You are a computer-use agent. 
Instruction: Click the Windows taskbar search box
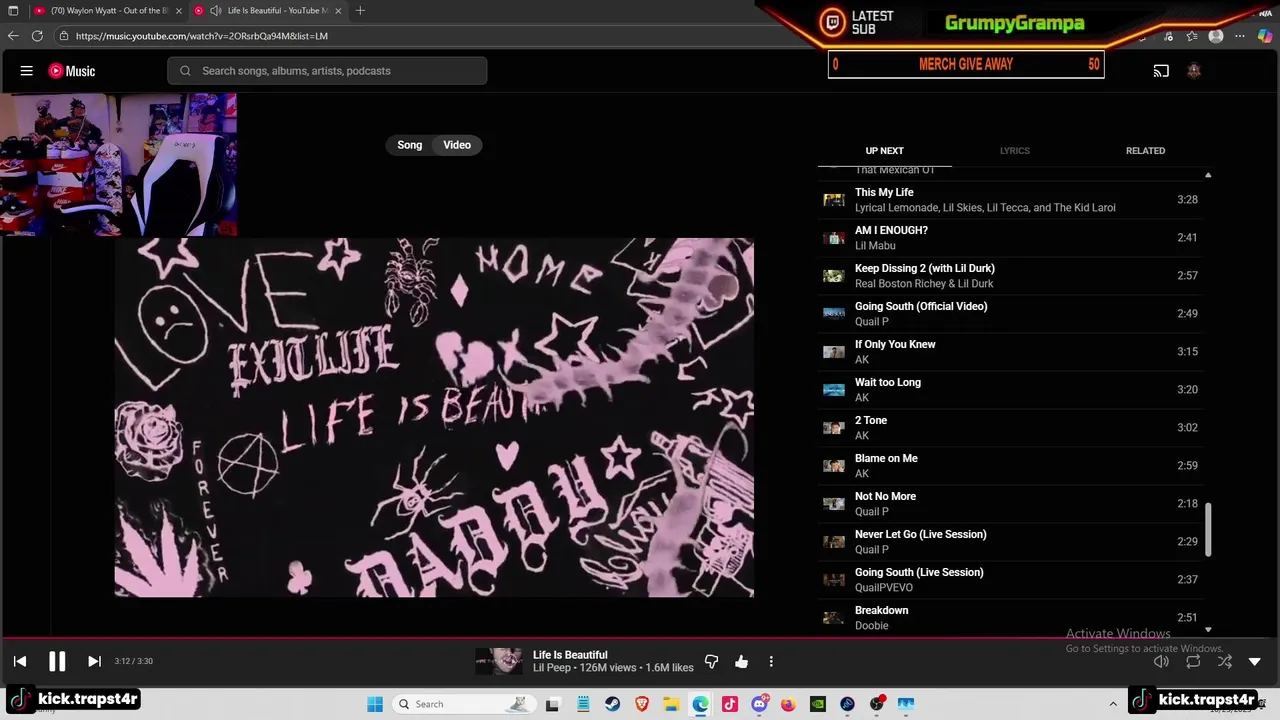point(462,704)
